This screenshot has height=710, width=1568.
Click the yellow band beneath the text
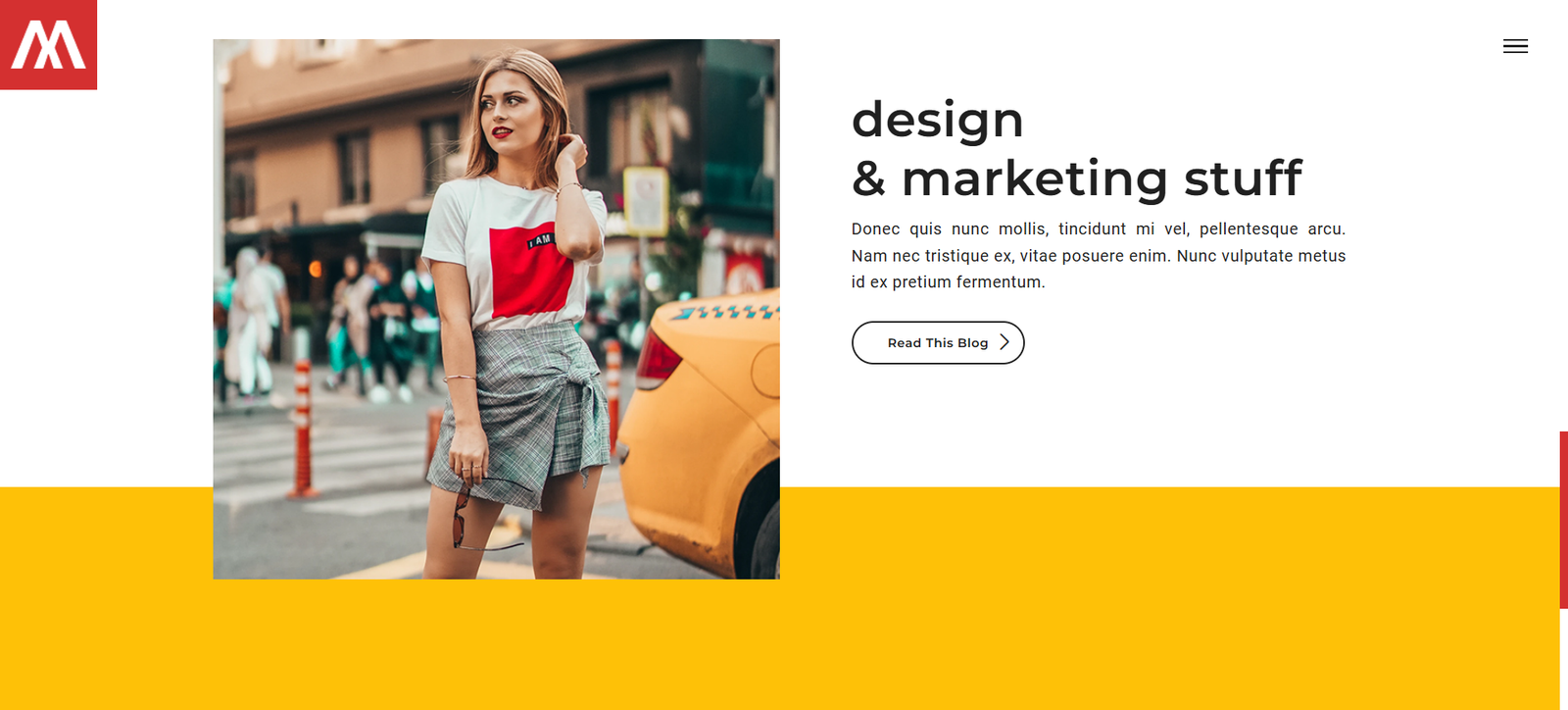click(1166, 598)
